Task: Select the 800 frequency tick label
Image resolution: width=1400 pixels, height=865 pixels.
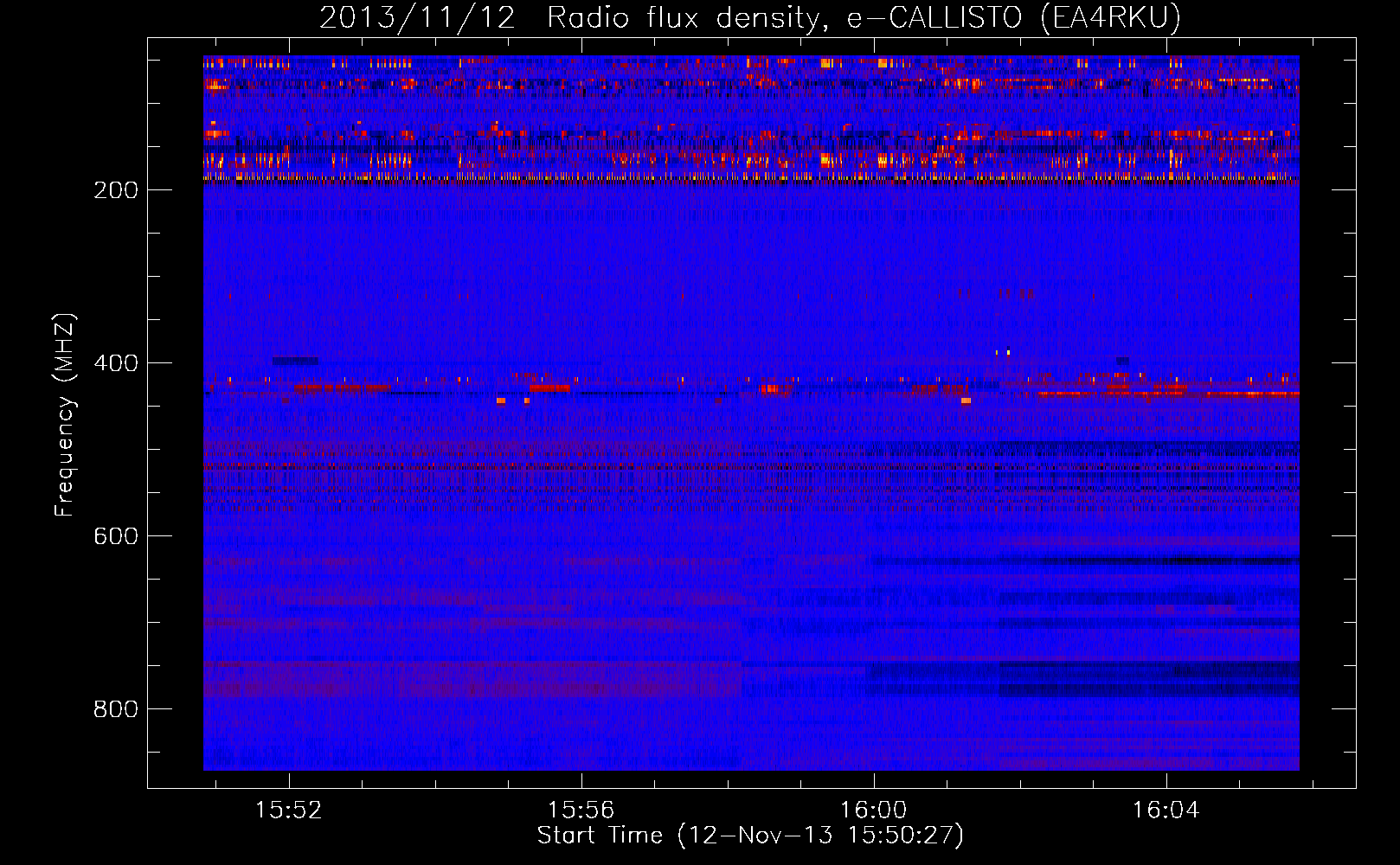Action: (x=115, y=709)
